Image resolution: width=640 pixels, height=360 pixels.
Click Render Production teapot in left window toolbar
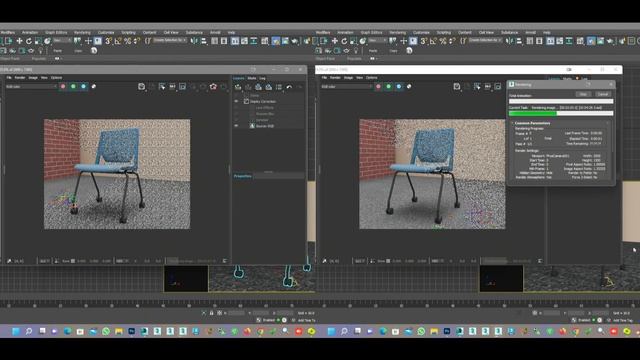pos(294,41)
